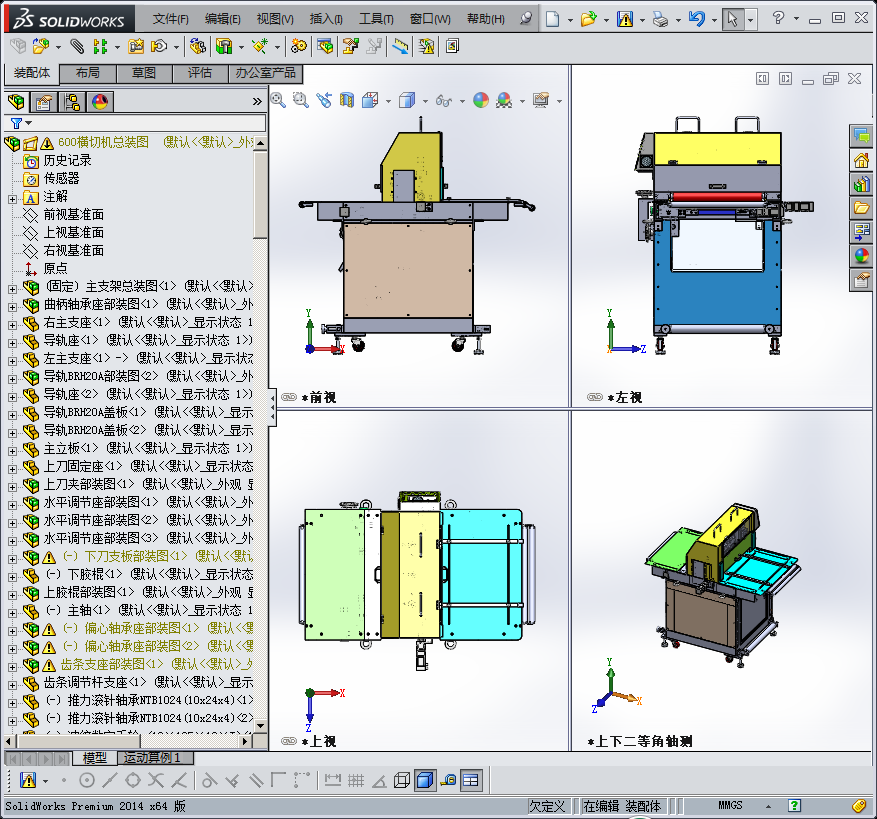The width and height of the screenshot is (877, 819).
Task: Open the FeatureManager design tree tab
Action: coord(16,102)
